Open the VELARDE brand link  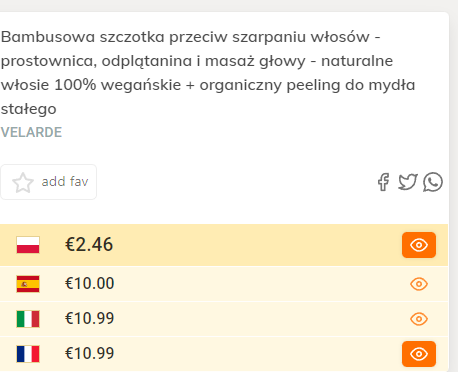coord(31,132)
